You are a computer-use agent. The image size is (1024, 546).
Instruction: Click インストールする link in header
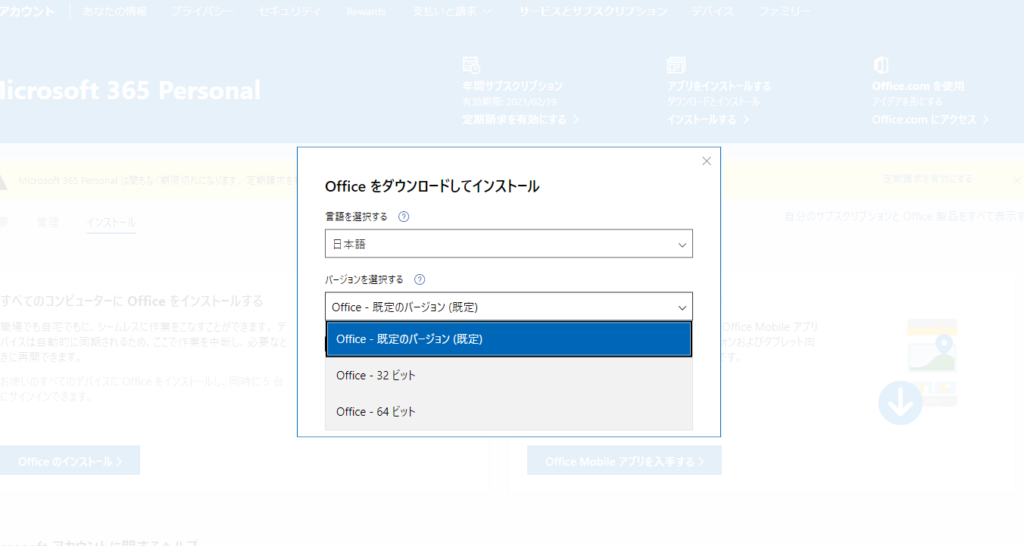pyautogui.click(x=708, y=120)
